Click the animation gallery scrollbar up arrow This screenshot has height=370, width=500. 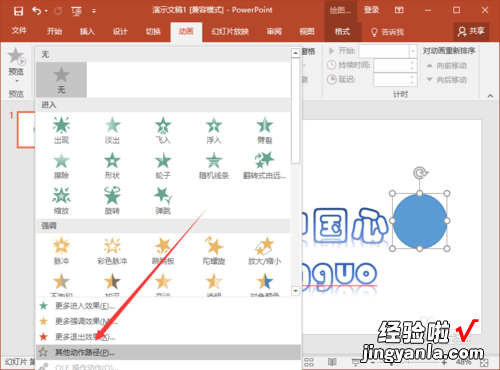[x=295, y=53]
